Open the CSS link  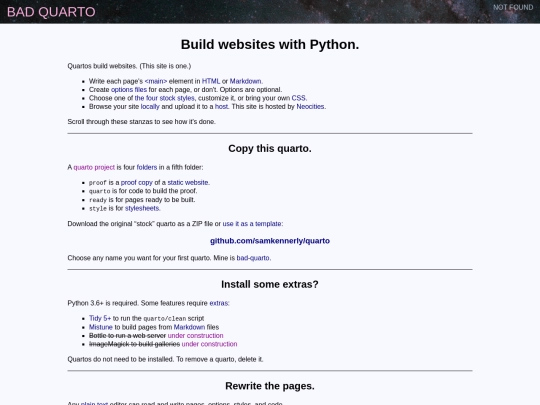click(299, 98)
